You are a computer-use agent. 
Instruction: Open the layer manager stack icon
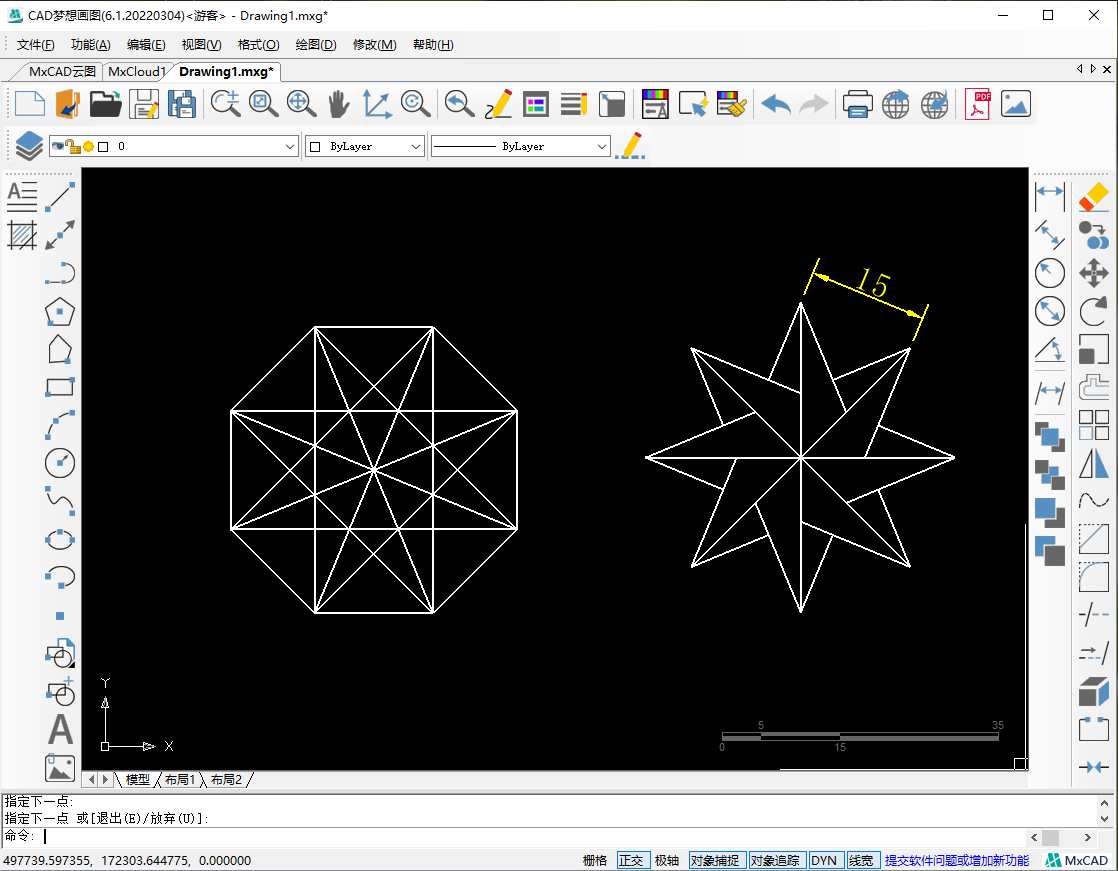pyautogui.click(x=28, y=147)
